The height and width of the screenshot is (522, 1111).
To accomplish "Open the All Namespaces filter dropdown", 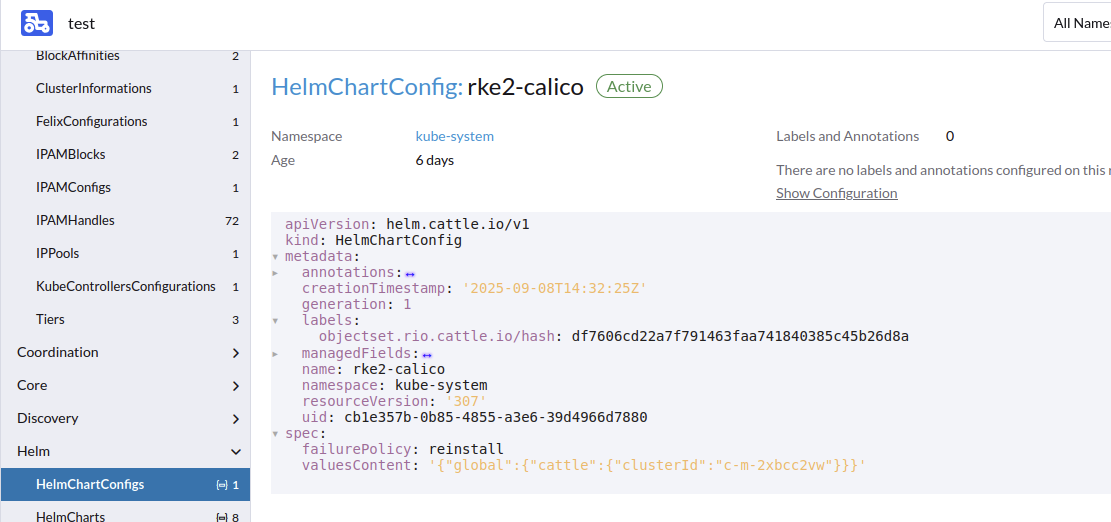I will coord(1077,23).
